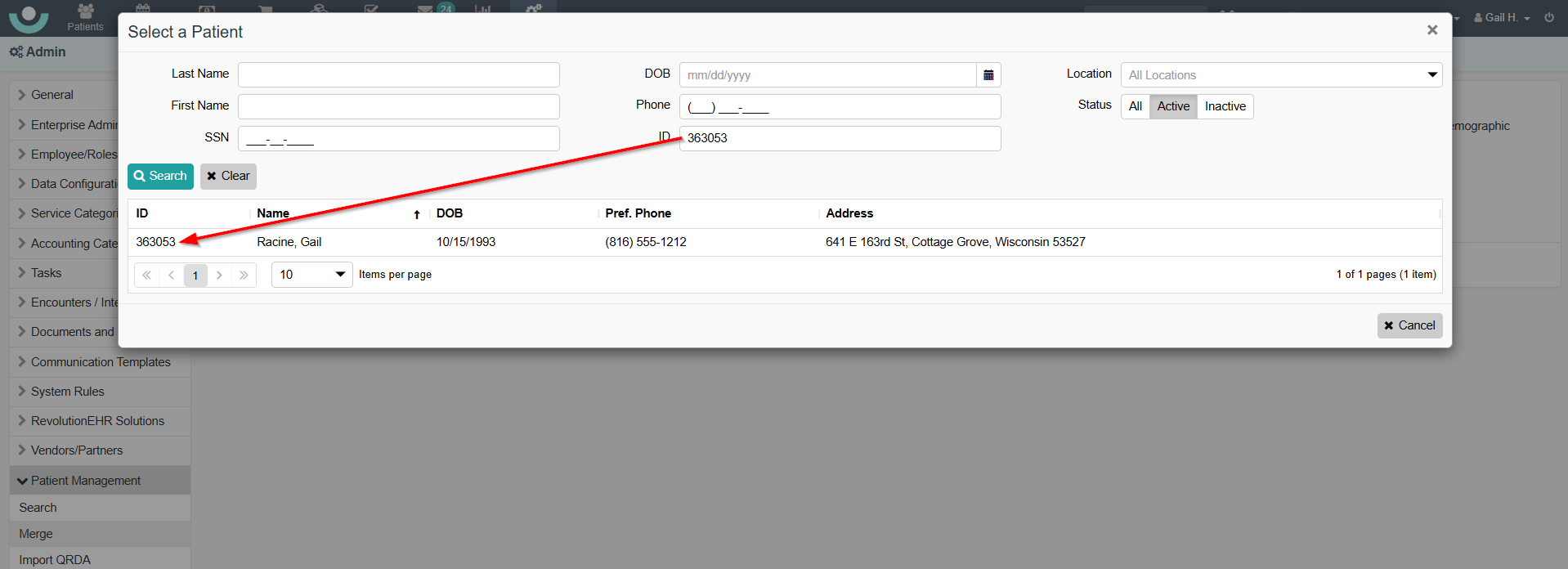Open Merge under Patient Management

tap(36, 534)
